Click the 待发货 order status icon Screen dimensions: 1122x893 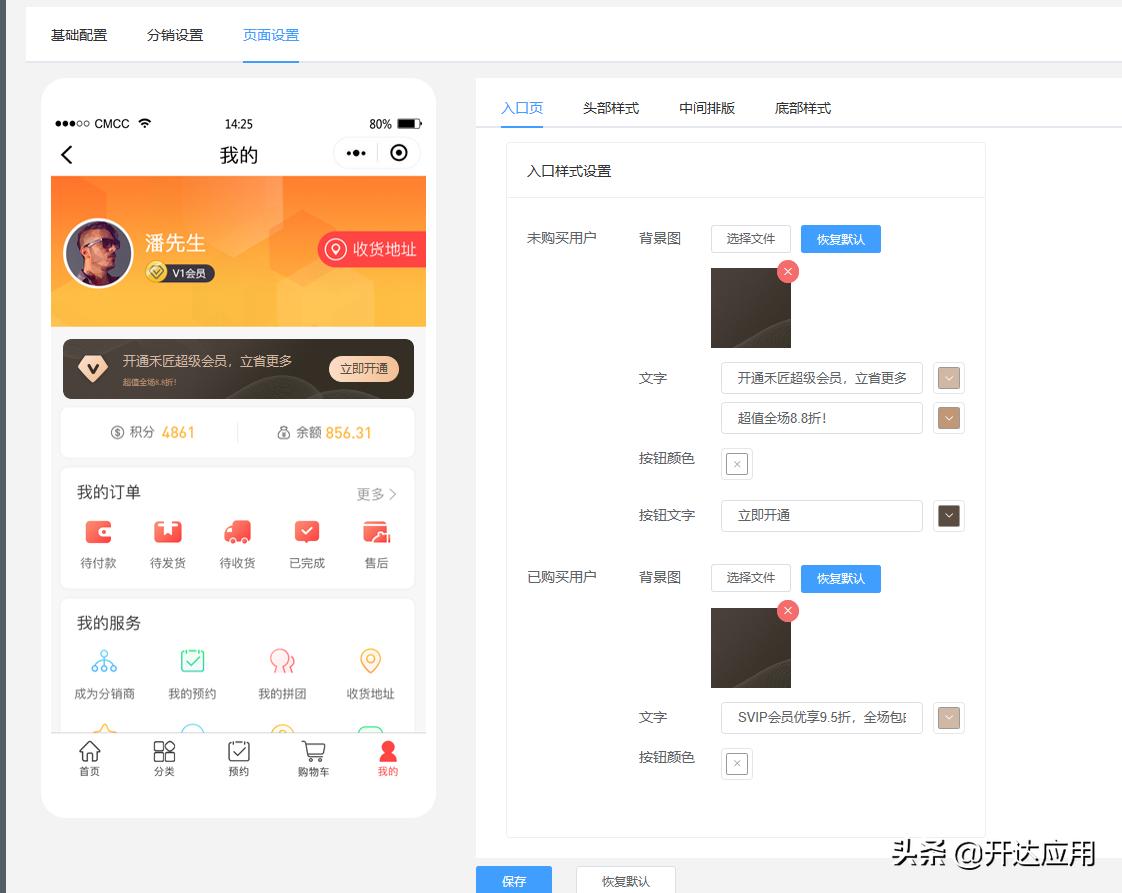click(166, 532)
